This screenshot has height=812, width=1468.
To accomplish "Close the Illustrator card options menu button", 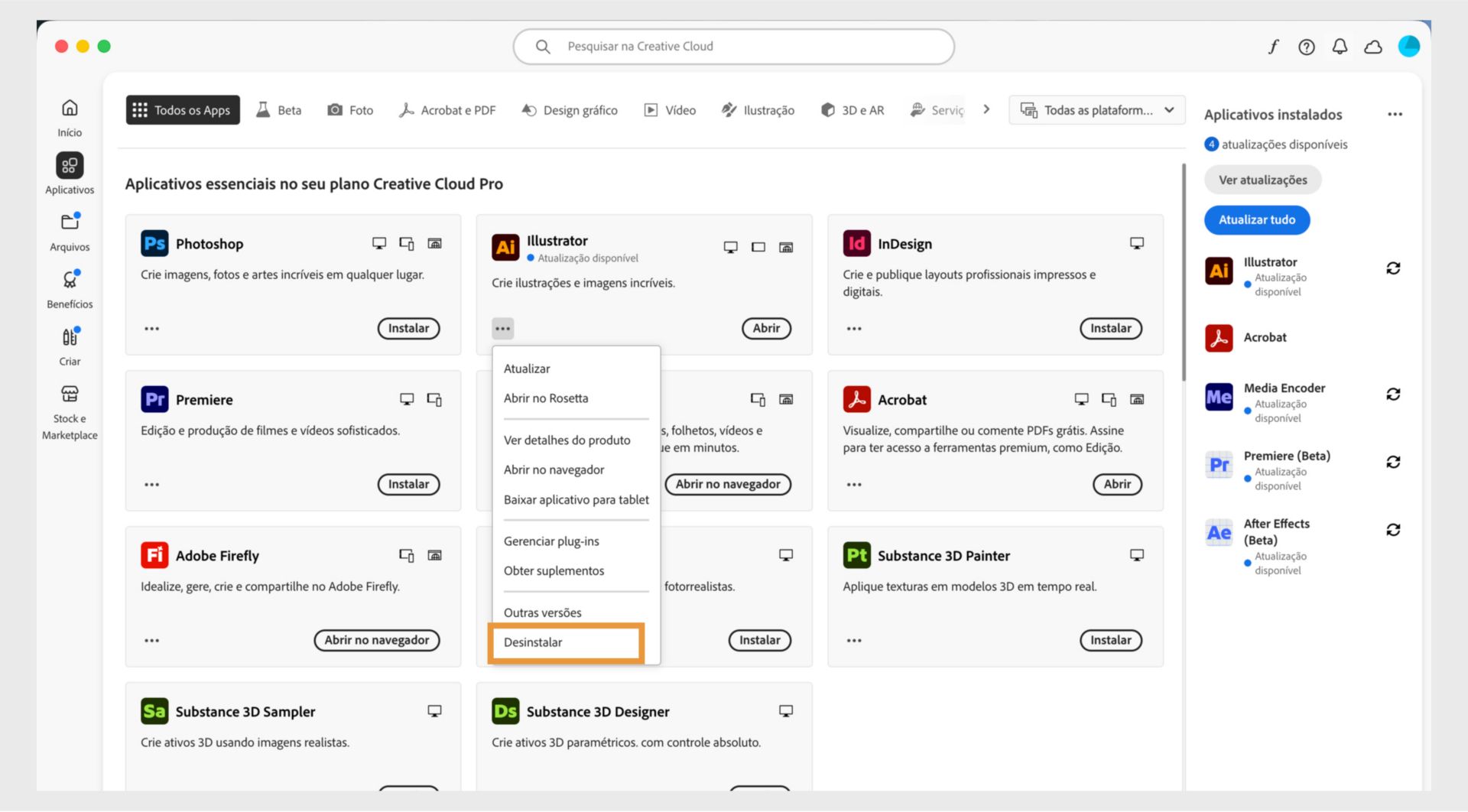I will tap(502, 329).
